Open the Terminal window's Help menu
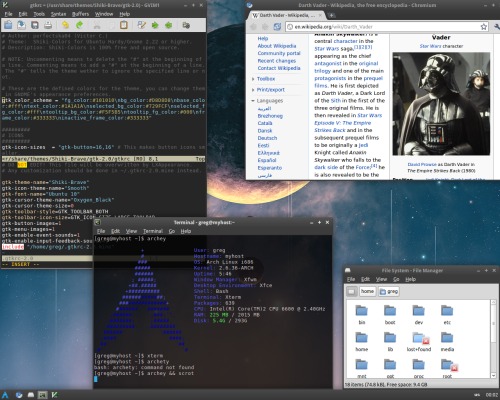 tap(186, 231)
